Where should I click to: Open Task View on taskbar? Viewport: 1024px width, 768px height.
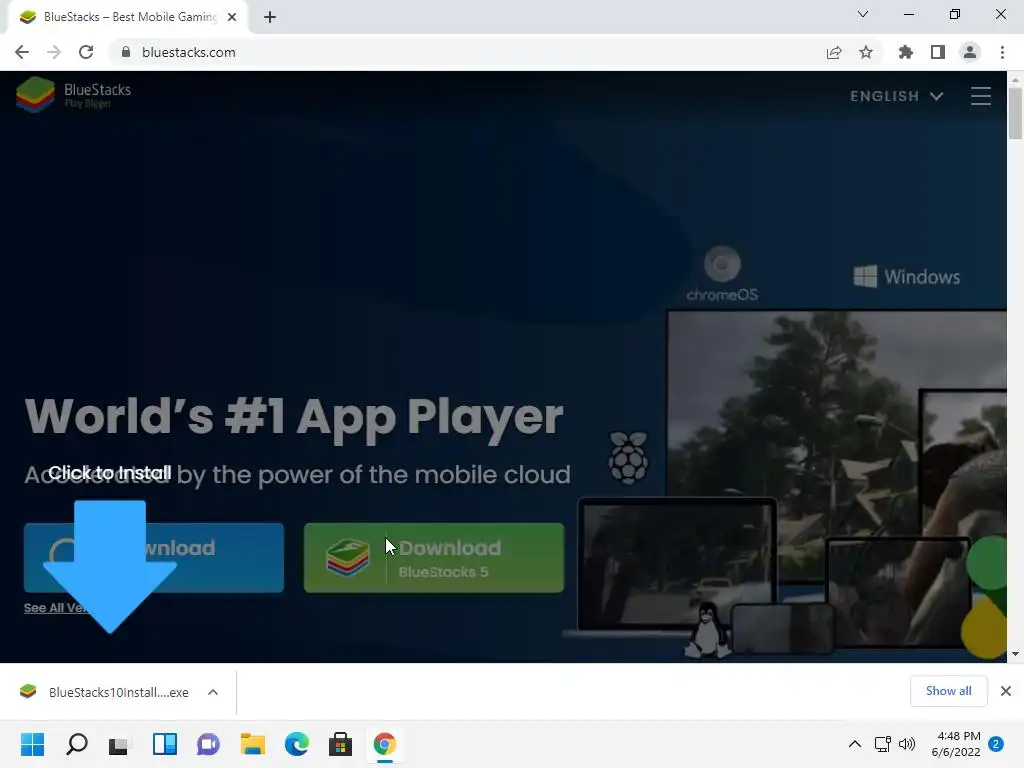point(120,744)
